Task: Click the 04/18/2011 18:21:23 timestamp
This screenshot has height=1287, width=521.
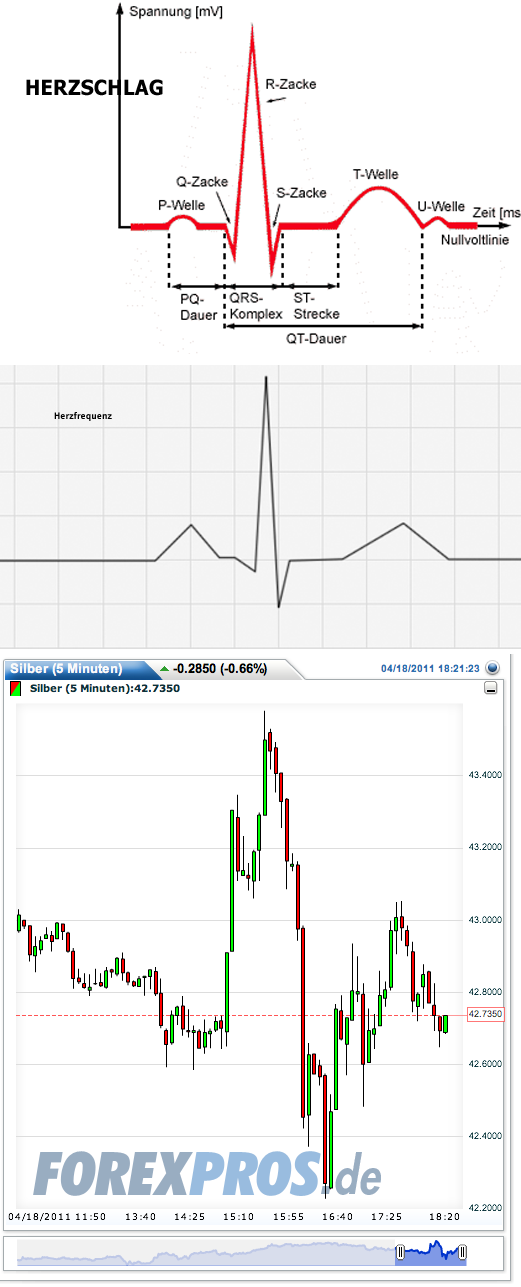Action: pyautogui.click(x=431, y=668)
